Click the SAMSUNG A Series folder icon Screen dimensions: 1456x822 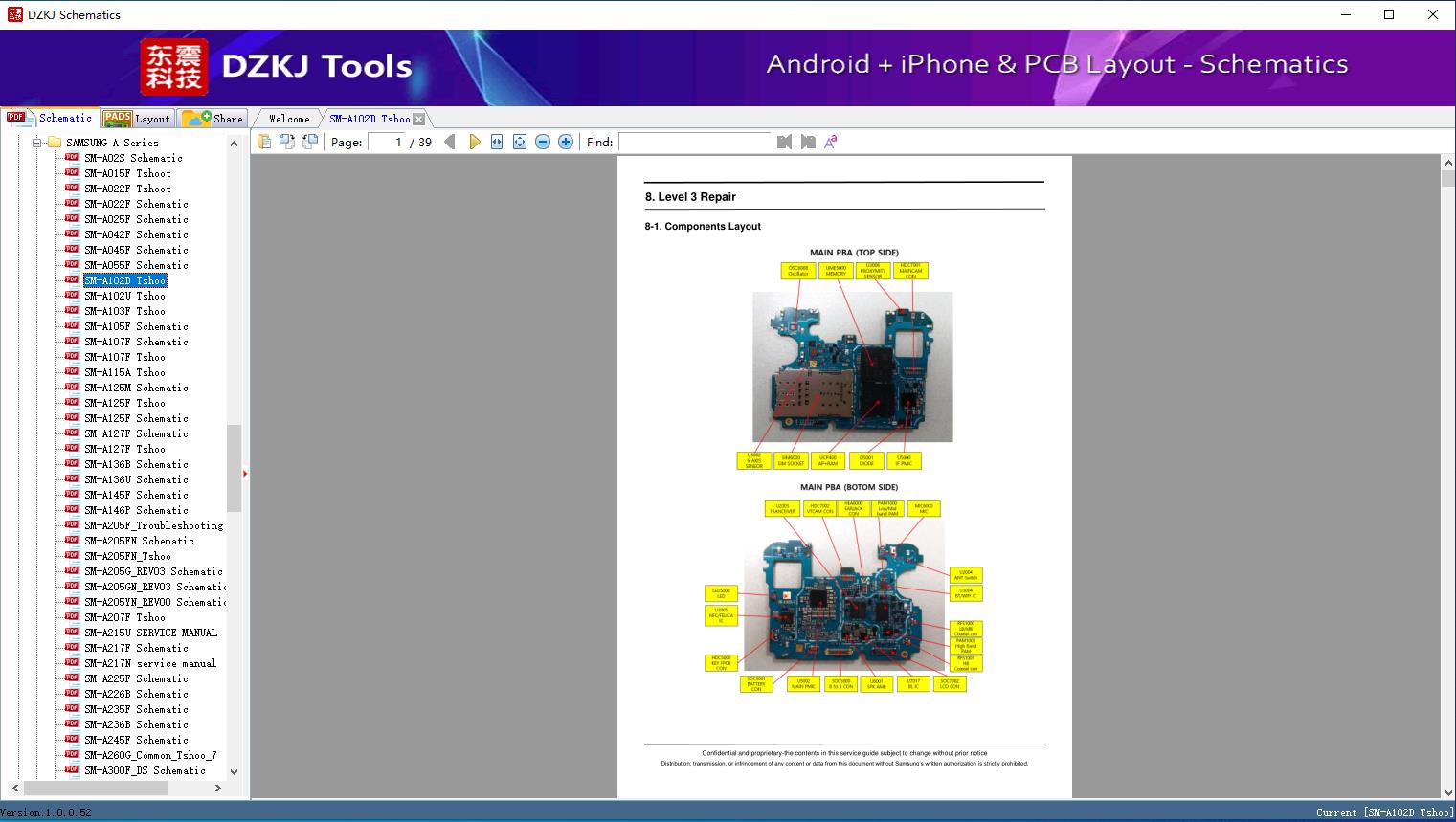coord(54,143)
